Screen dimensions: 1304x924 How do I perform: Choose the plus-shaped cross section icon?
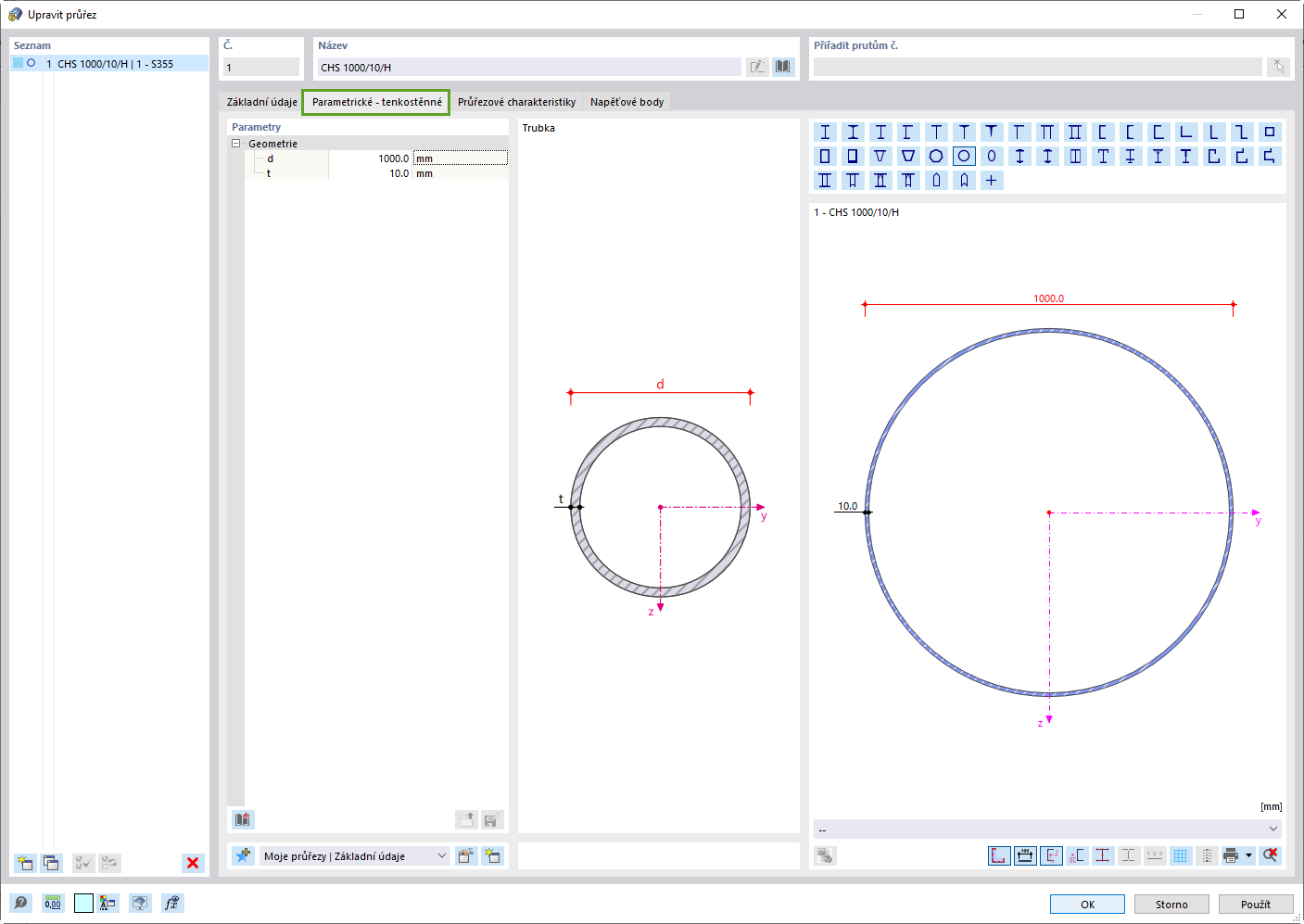tap(992, 181)
